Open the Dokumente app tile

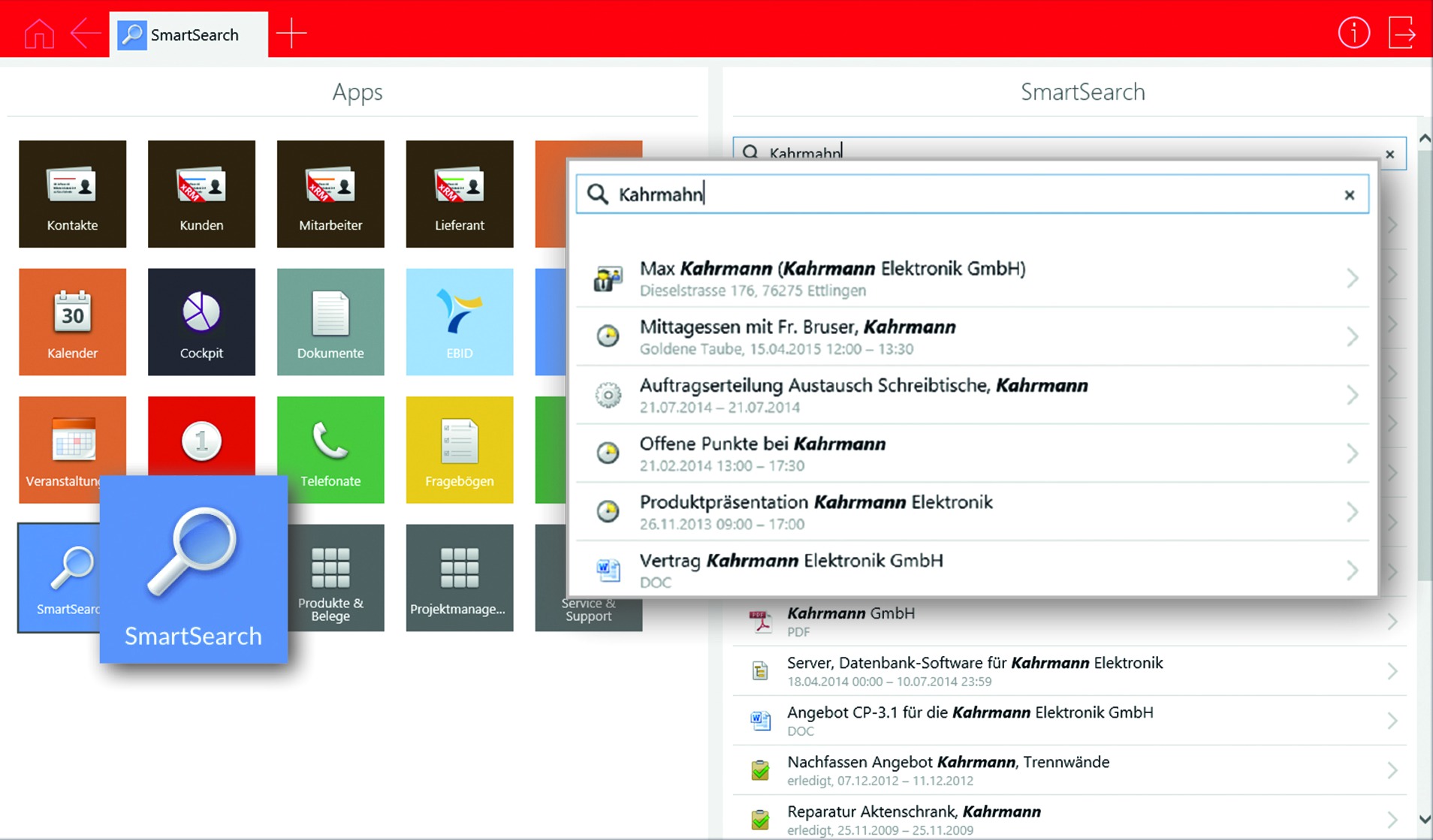pyautogui.click(x=330, y=322)
